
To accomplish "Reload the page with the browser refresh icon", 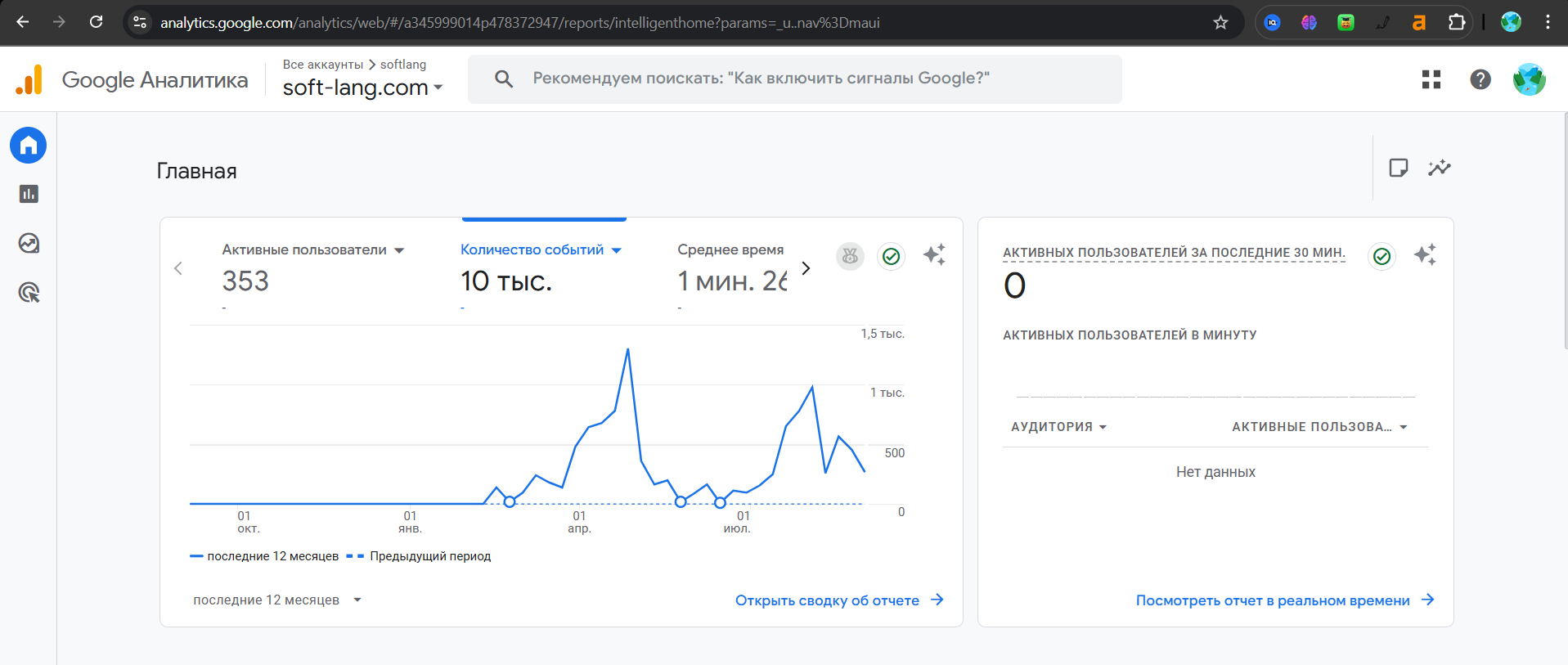I will click(x=97, y=22).
